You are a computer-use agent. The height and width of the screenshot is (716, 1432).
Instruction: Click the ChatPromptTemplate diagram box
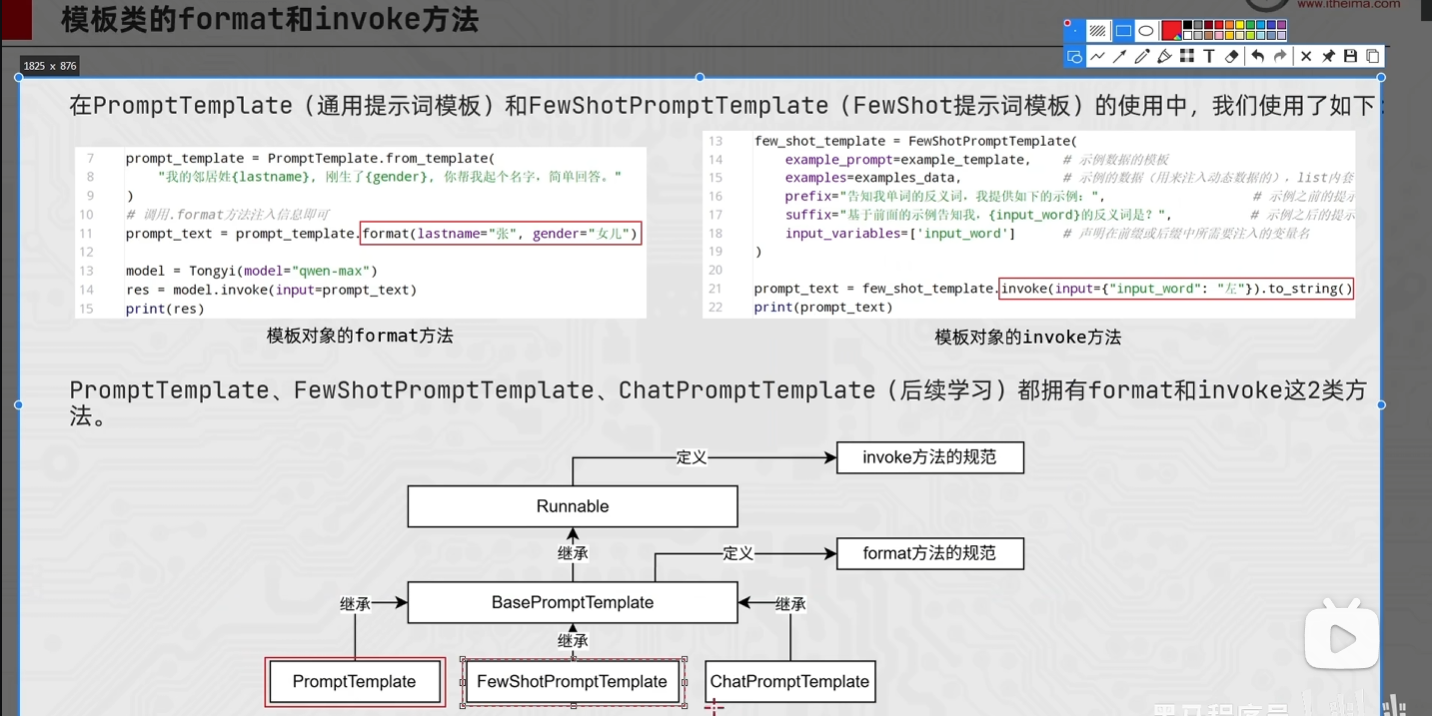coord(790,681)
